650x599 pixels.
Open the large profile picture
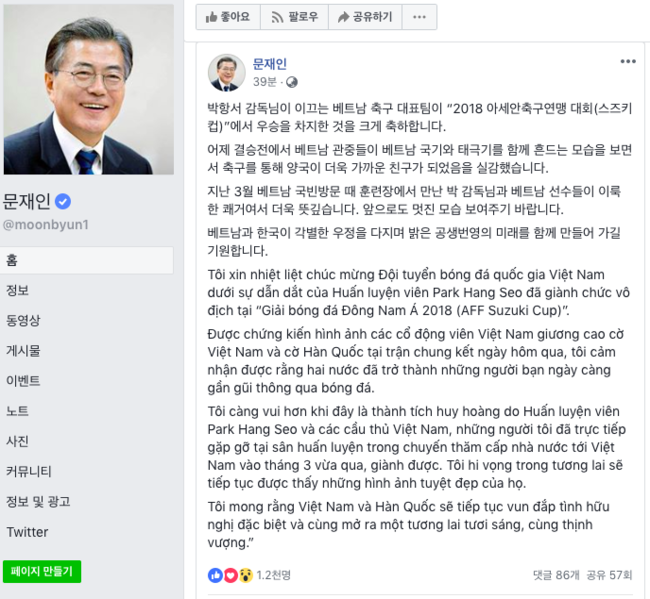(x=89, y=89)
